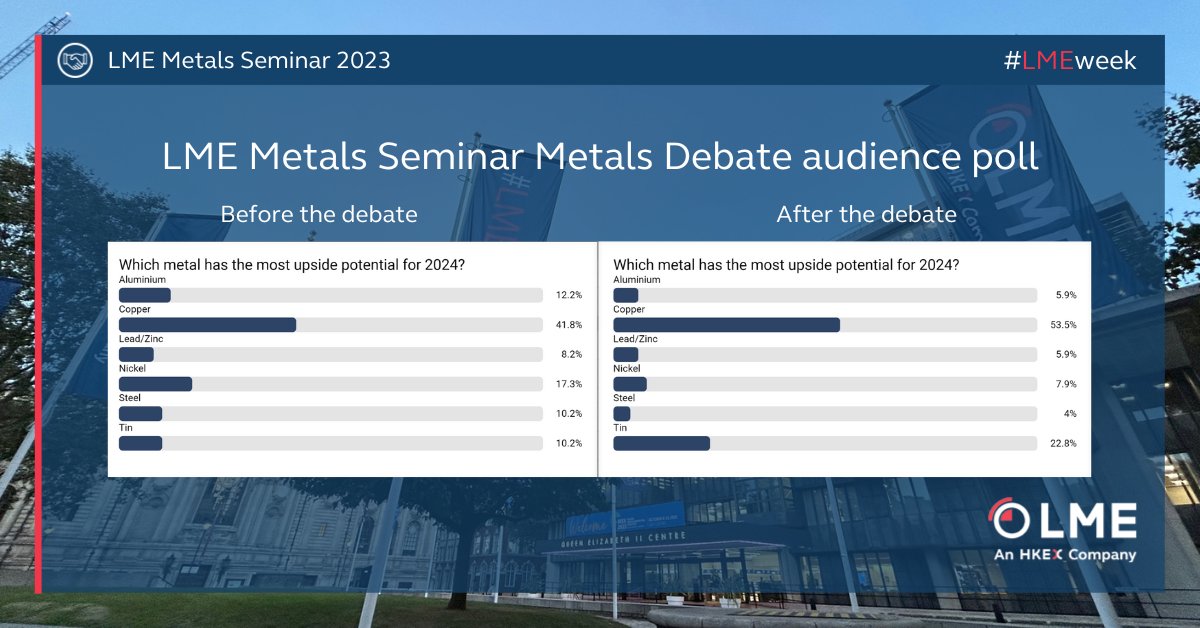Viewport: 1200px width, 628px height.
Task: Click the LME Metals Seminar 2023 title
Action: [x=249, y=60]
